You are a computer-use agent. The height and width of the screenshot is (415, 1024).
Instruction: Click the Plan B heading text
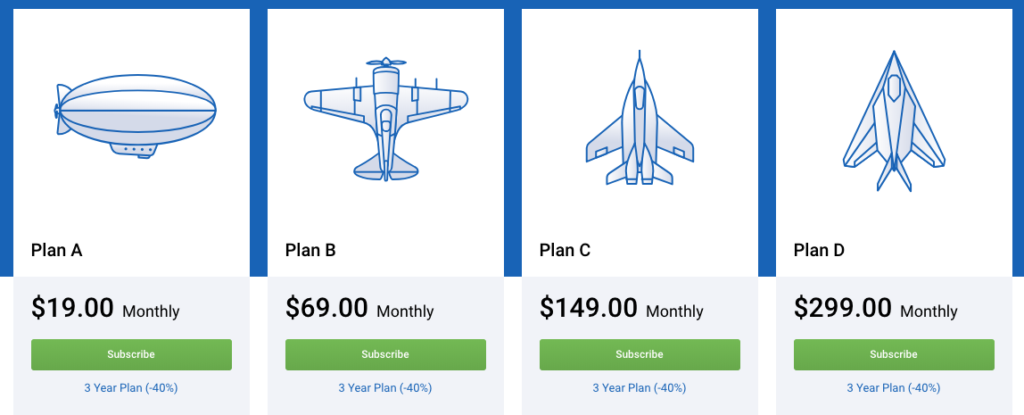(311, 250)
